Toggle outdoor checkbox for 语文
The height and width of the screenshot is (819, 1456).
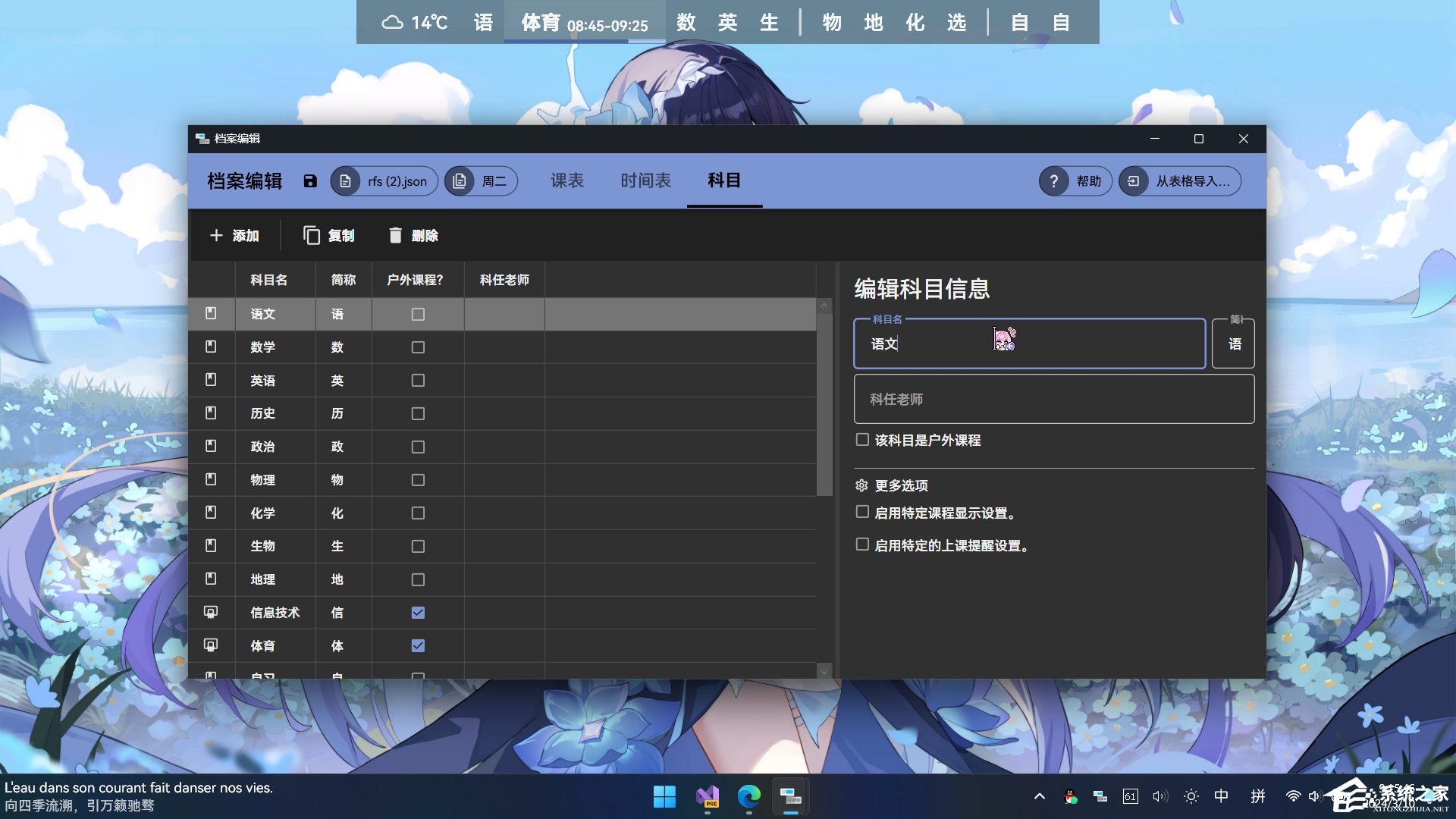click(418, 314)
